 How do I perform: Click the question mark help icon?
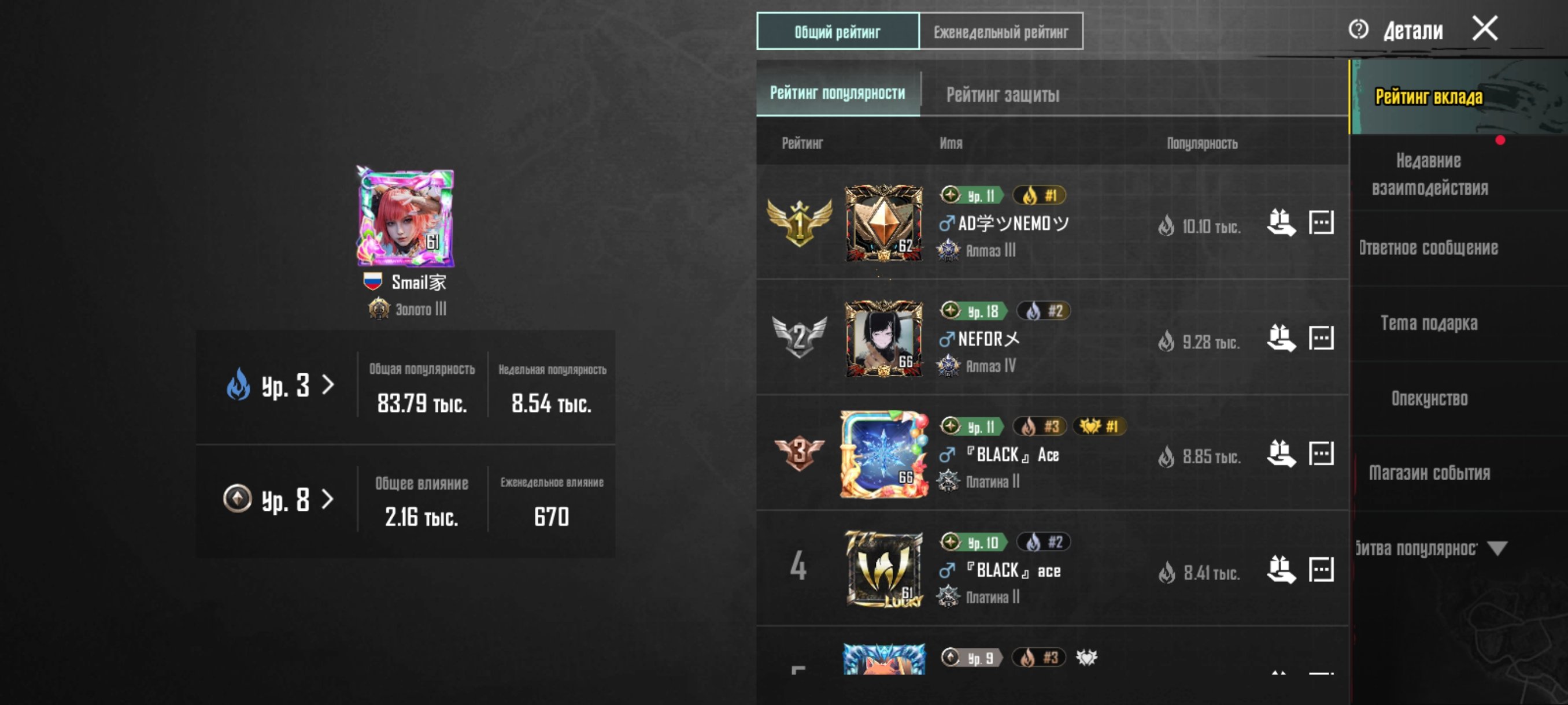(1358, 29)
